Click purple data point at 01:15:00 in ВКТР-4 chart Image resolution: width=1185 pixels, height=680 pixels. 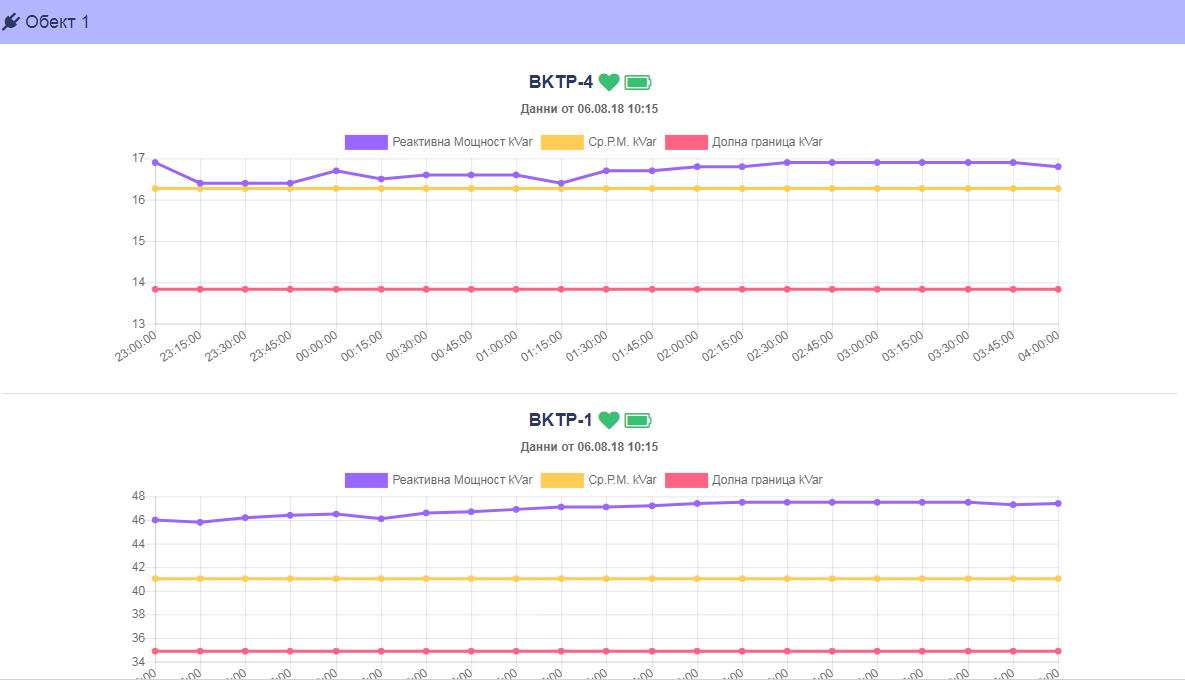tap(562, 183)
